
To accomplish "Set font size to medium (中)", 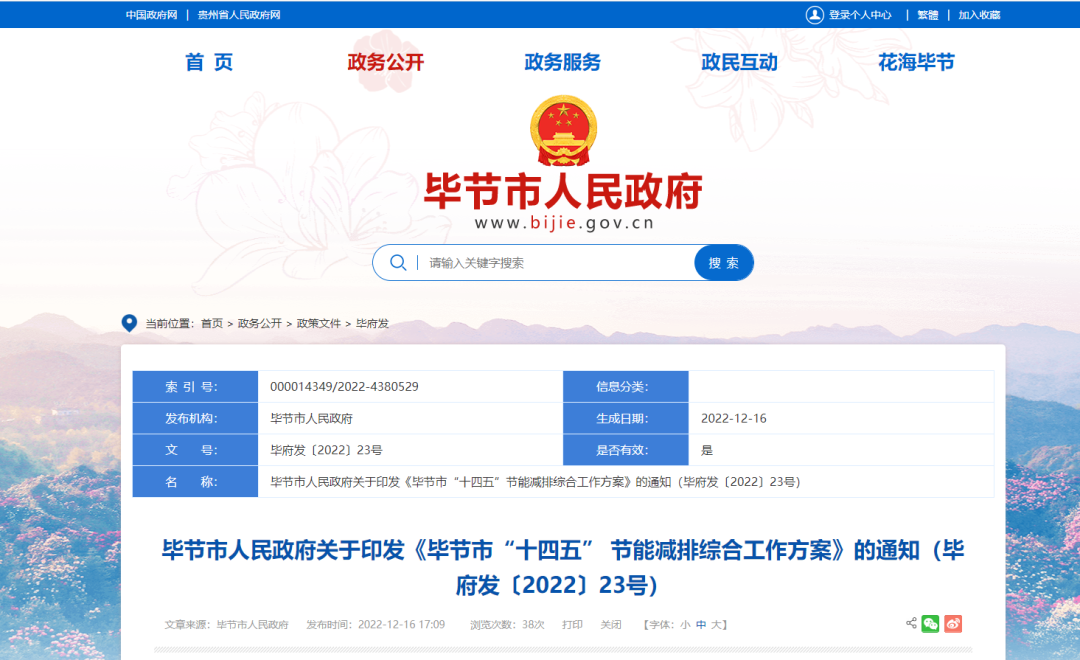I will (701, 625).
